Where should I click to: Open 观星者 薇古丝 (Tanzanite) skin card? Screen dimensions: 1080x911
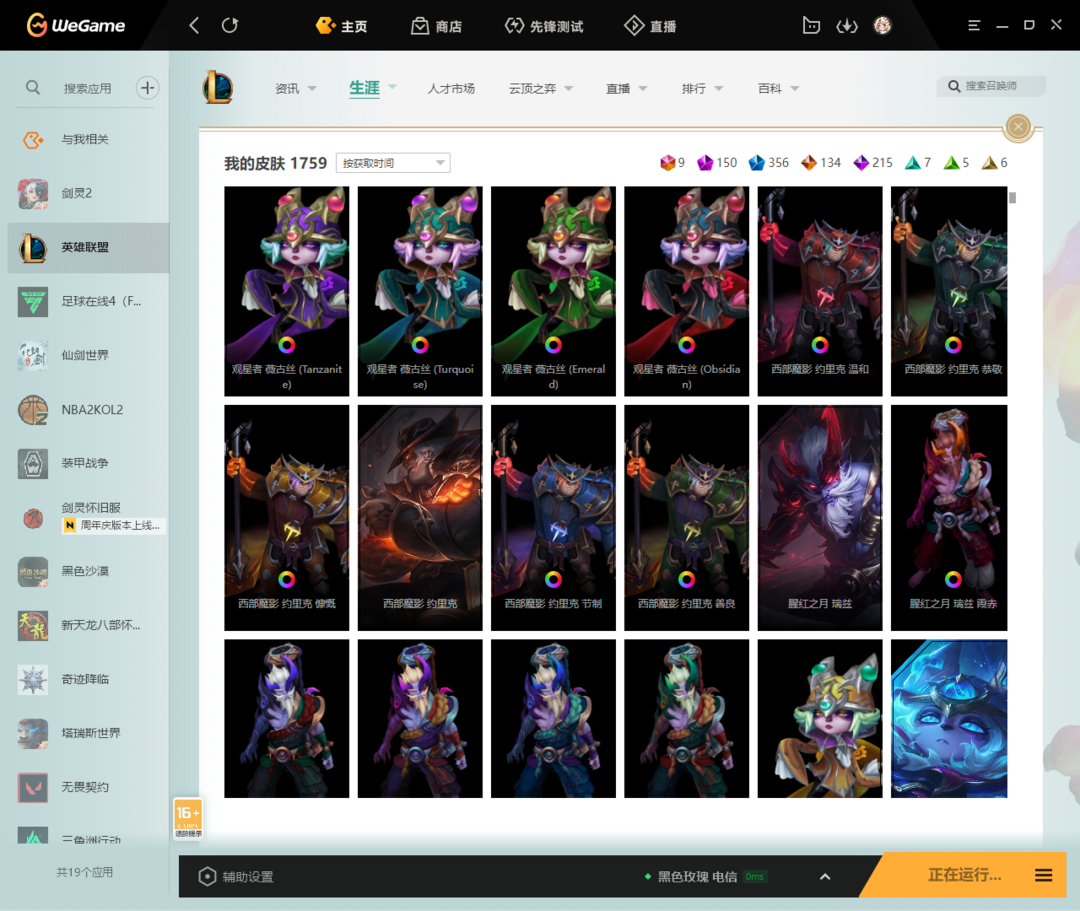coord(287,291)
